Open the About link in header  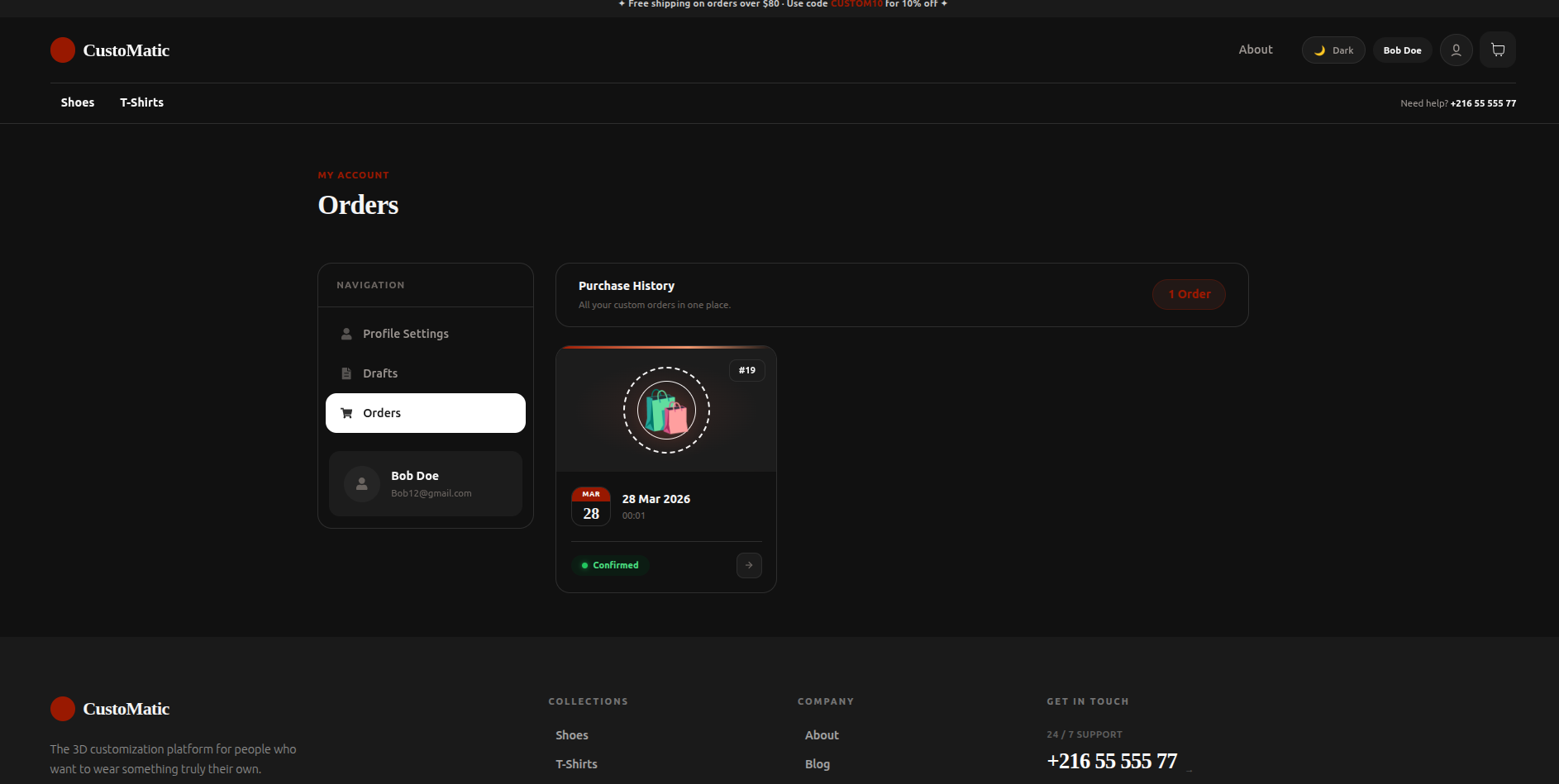pyautogui.click(x=1255, y=50)
